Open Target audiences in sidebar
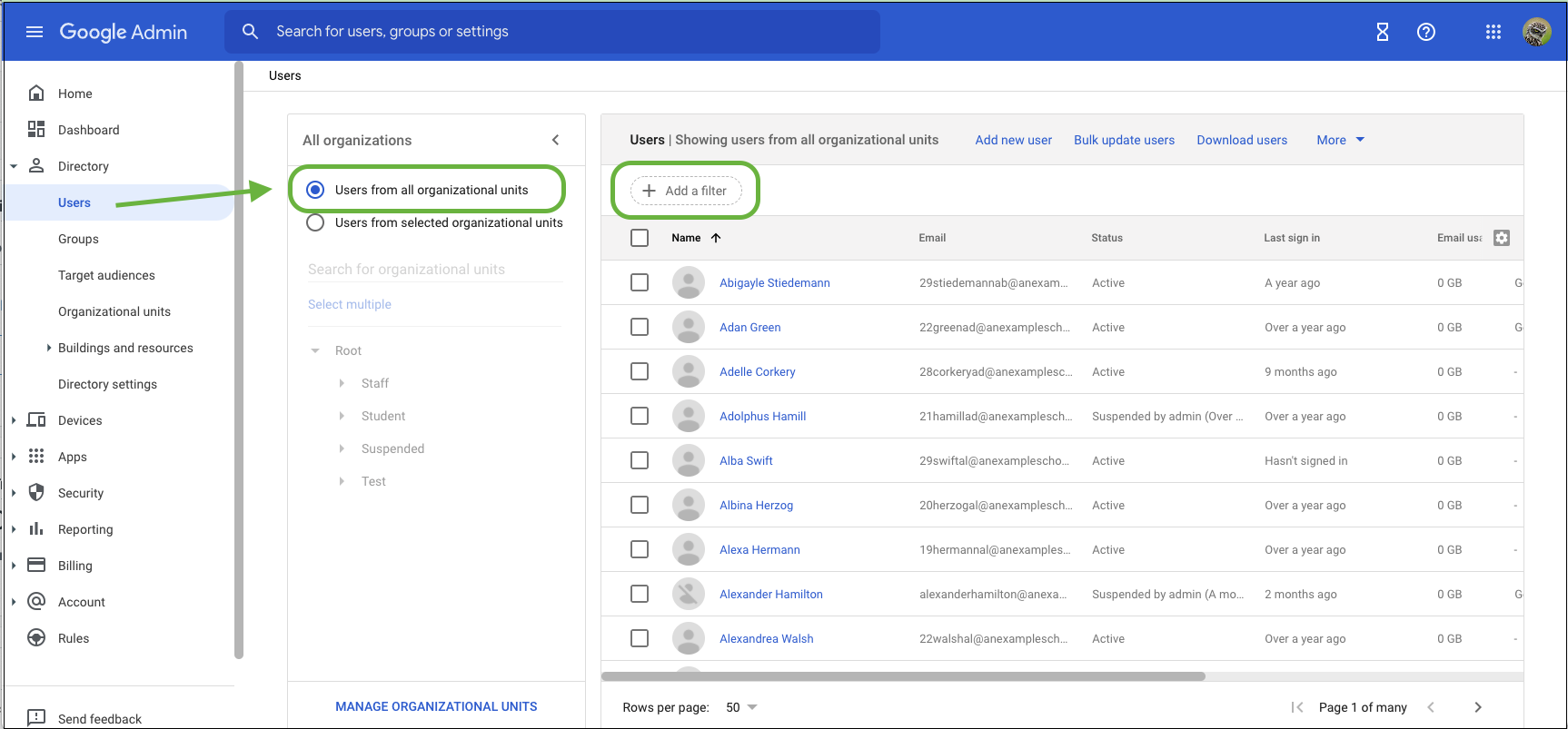Screen dimensions: 1568x729 coord(106,275)
